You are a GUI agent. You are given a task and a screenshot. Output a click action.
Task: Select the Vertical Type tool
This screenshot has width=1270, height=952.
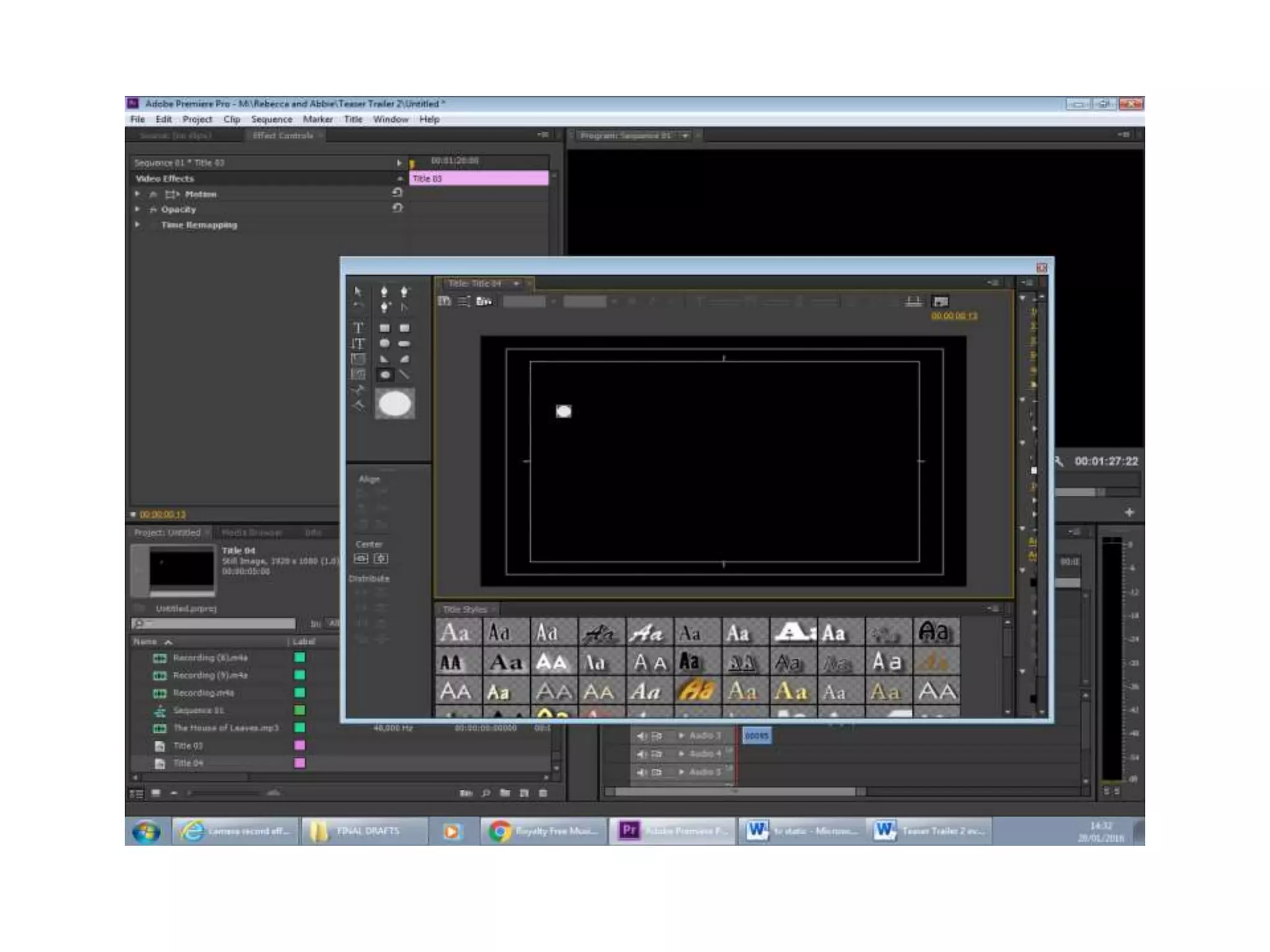coord(358,343)
